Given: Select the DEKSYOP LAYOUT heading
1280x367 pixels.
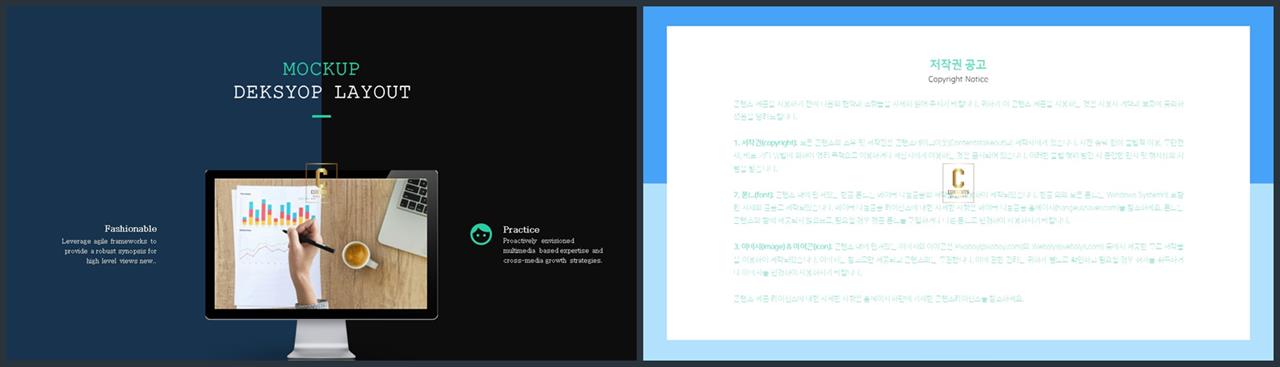Looking at the screenshot, I should click(321, 92).
